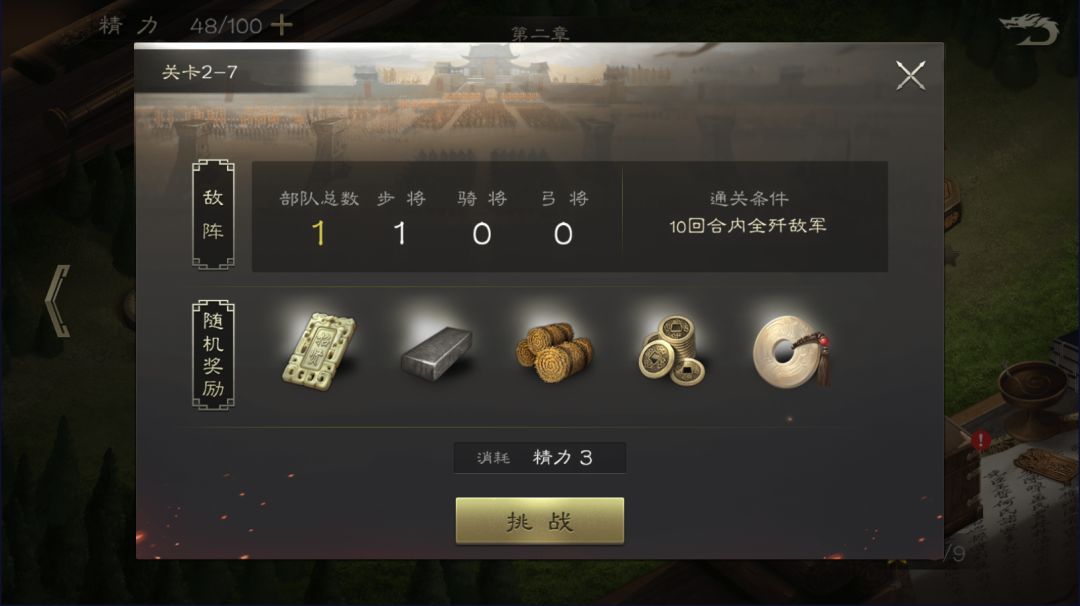Viewport: 1080px width, 606px height.
Task: Tap the 通关条件 clear condition text
Action: (x=748, y=213)
